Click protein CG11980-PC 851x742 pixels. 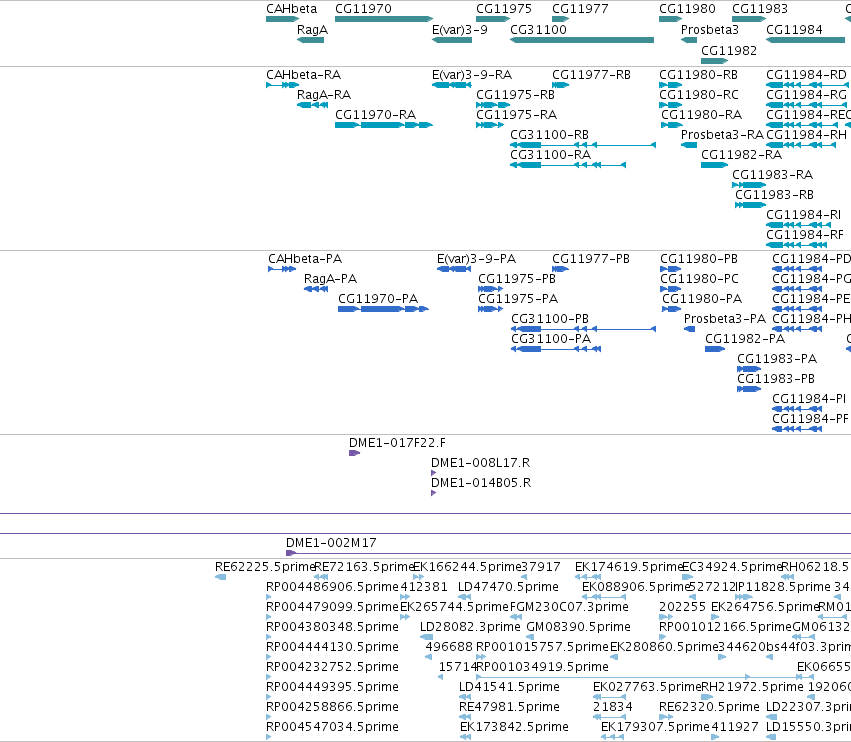tap(700, 280)
